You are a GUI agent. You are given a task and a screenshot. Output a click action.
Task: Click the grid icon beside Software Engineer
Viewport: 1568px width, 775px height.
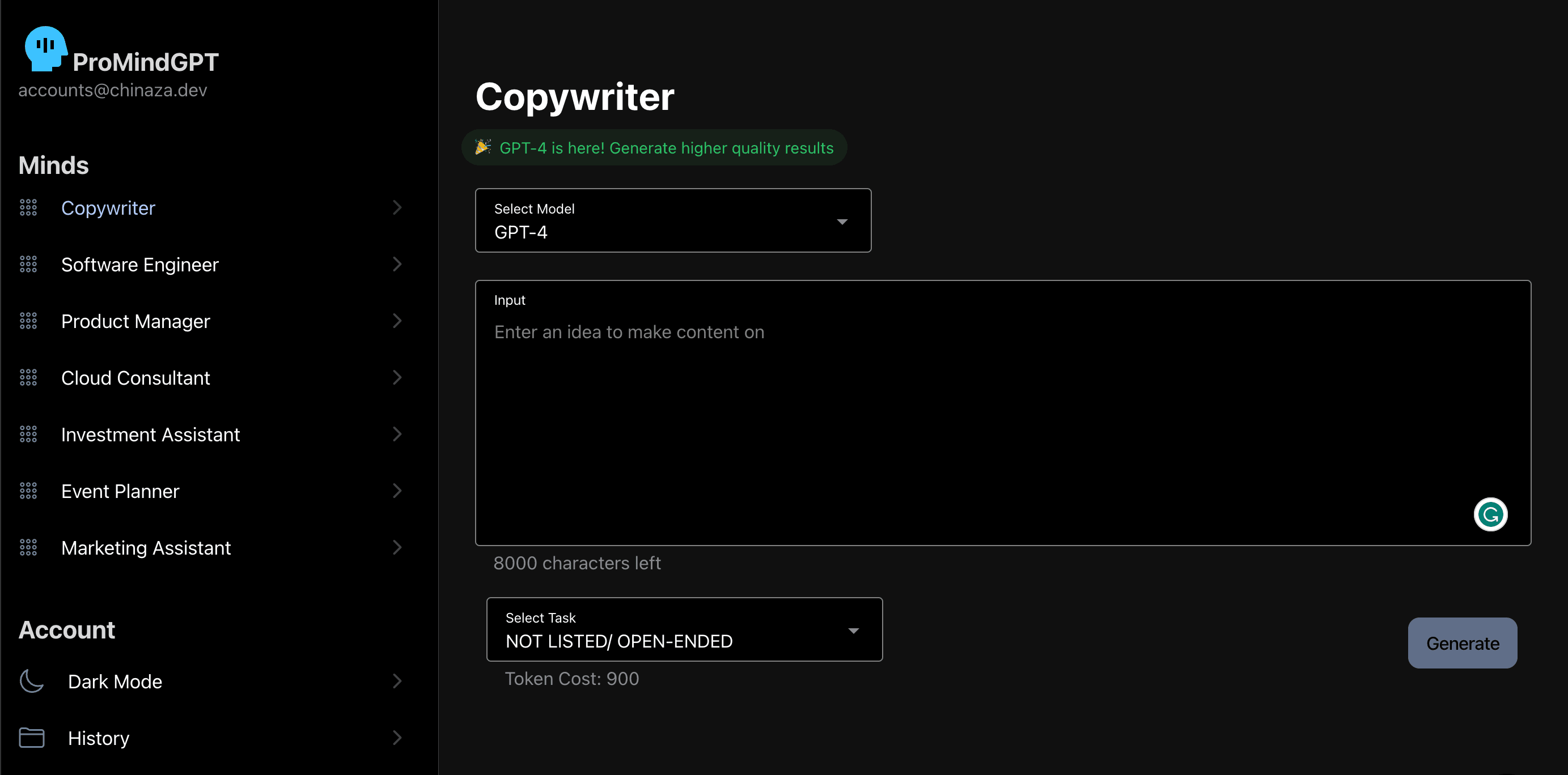[28, 265]
